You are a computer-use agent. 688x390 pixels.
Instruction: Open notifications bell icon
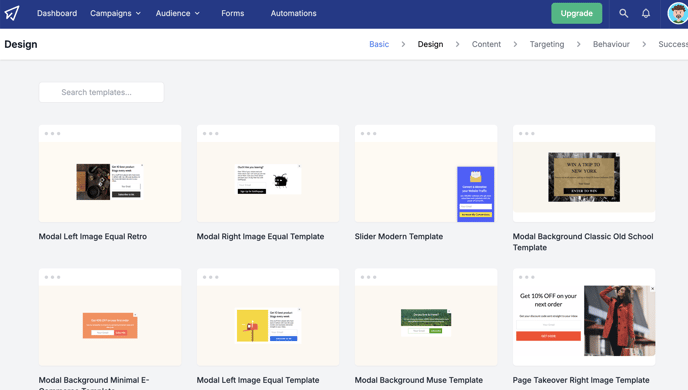pos(646,13)
